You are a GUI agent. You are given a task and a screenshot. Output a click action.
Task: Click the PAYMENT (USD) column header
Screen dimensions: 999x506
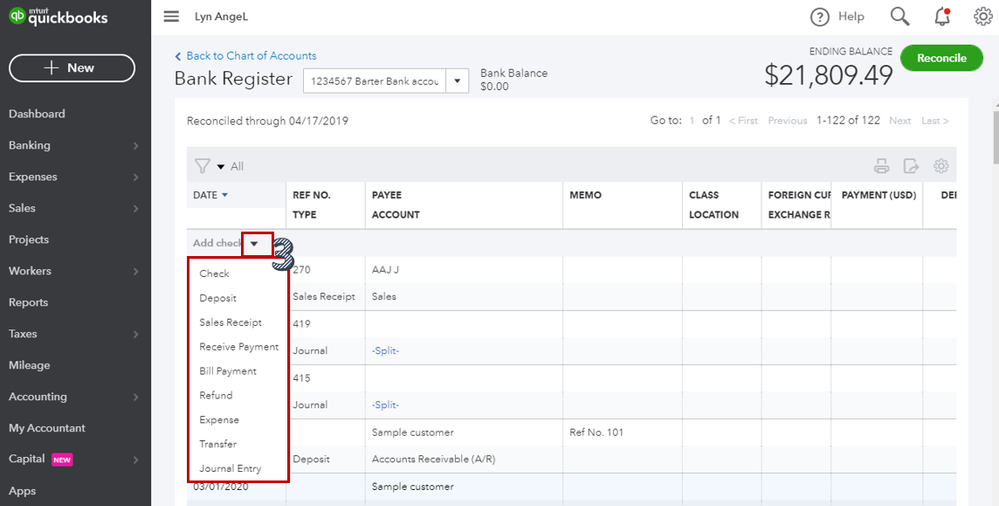[x=879, y=195]
